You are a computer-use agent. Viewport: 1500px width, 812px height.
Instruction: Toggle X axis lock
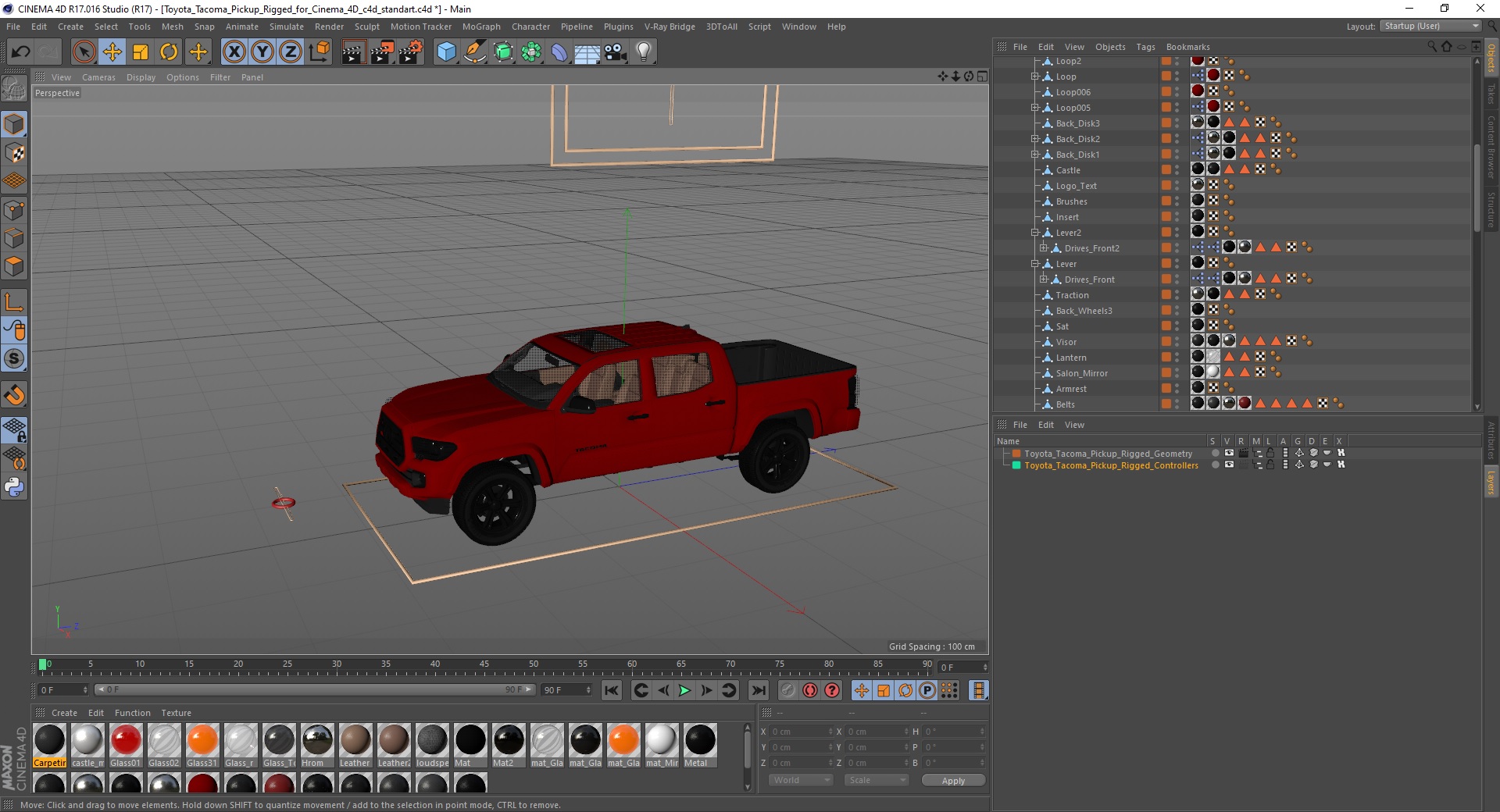click(x=234, y=52)
